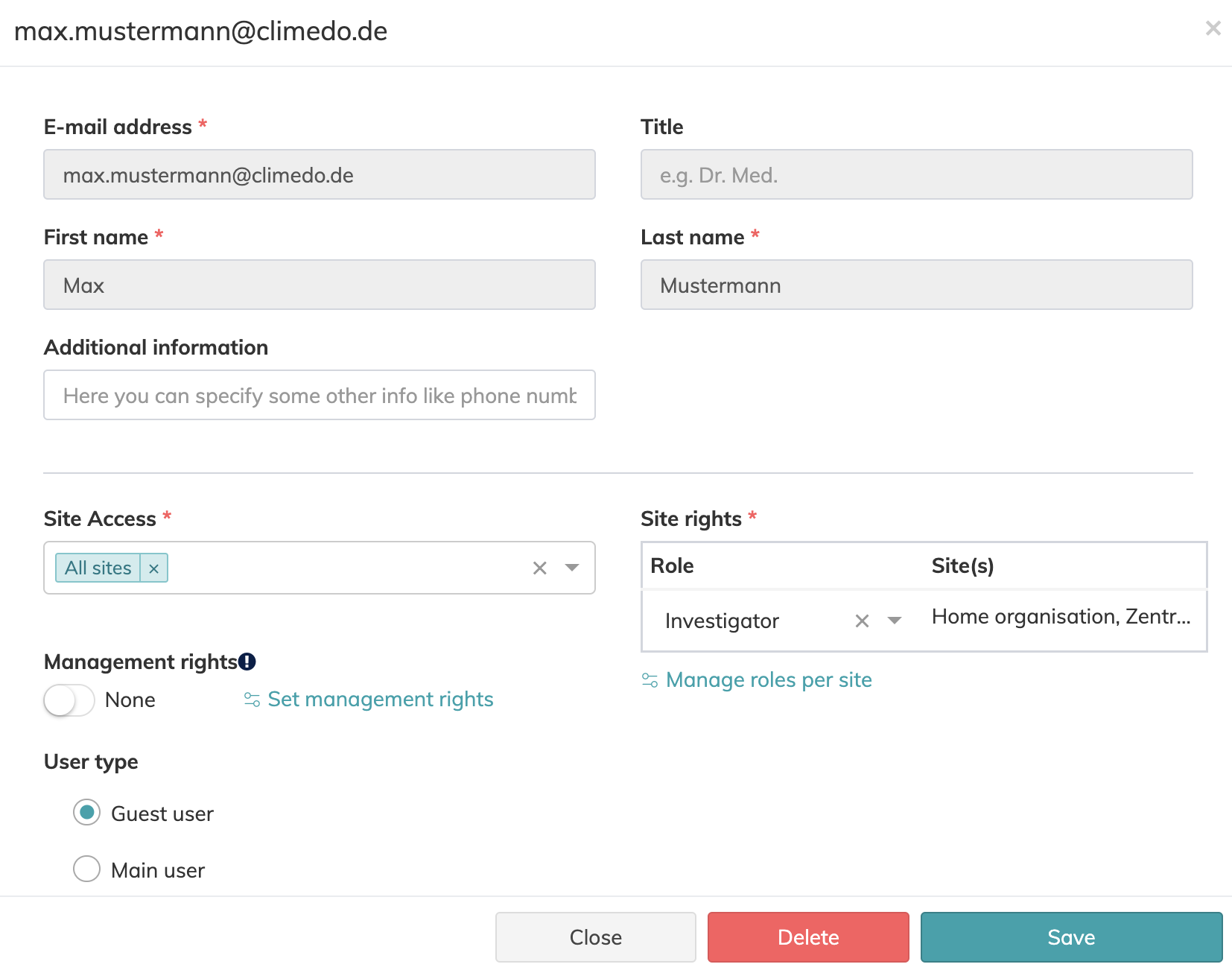
Task: Remove the 'All sites' tag
Action: tap(154, 568)
